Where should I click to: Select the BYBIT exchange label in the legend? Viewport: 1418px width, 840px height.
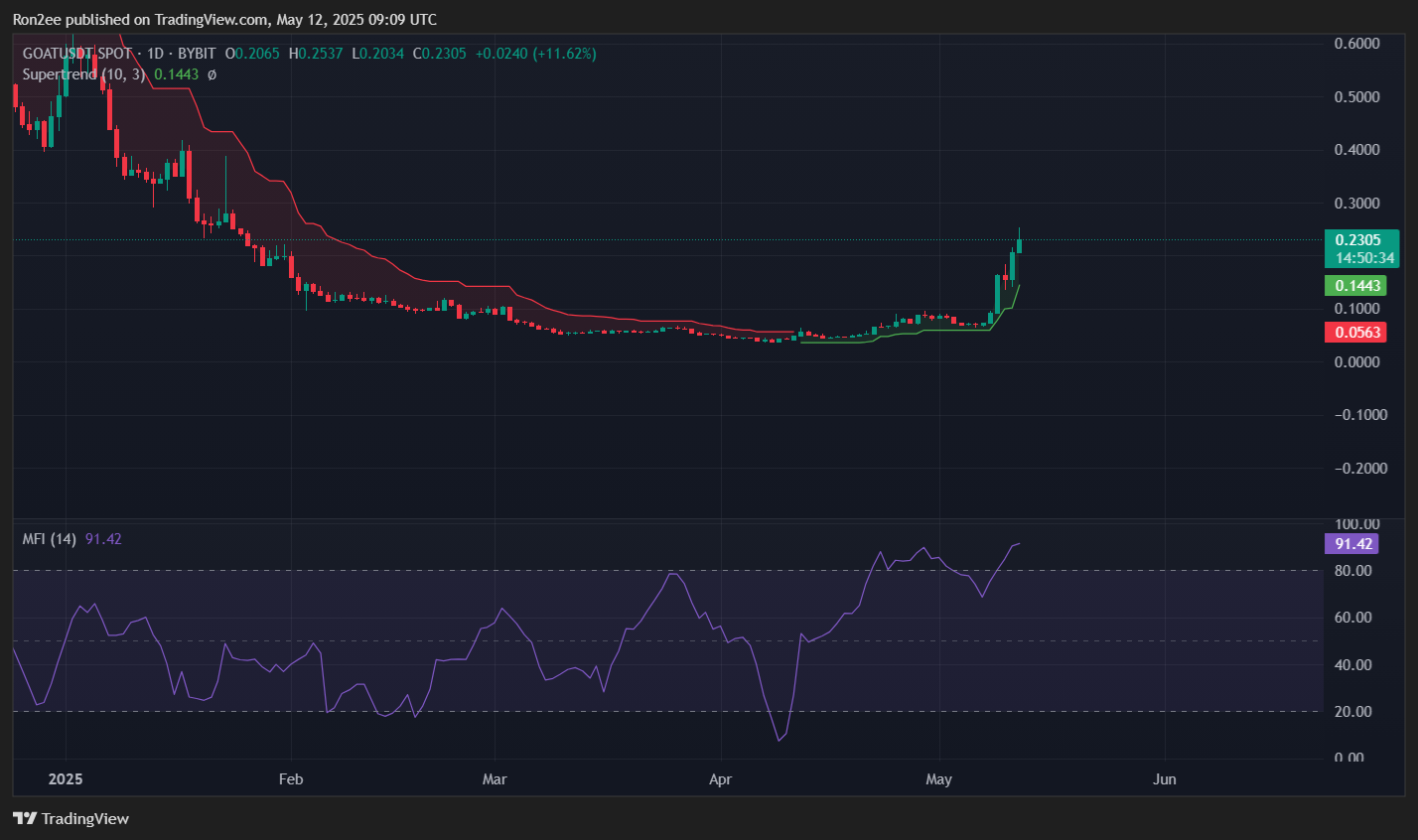pyautogui.click(x=196, y=54)
